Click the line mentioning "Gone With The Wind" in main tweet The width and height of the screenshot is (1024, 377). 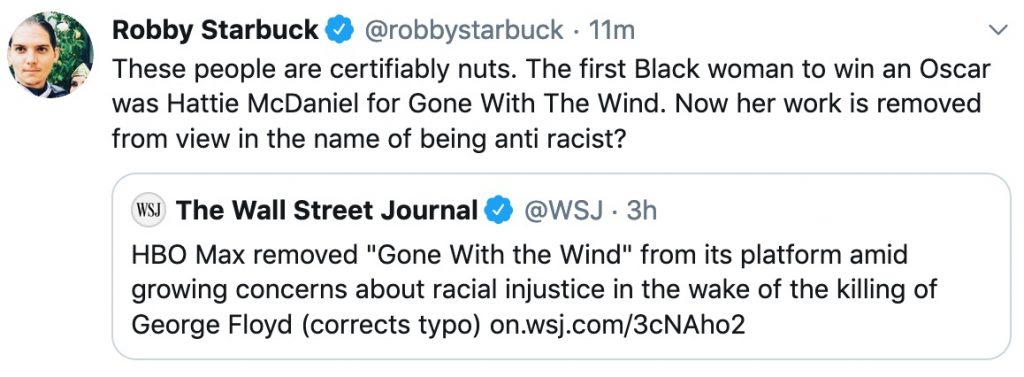pos(547,104)
